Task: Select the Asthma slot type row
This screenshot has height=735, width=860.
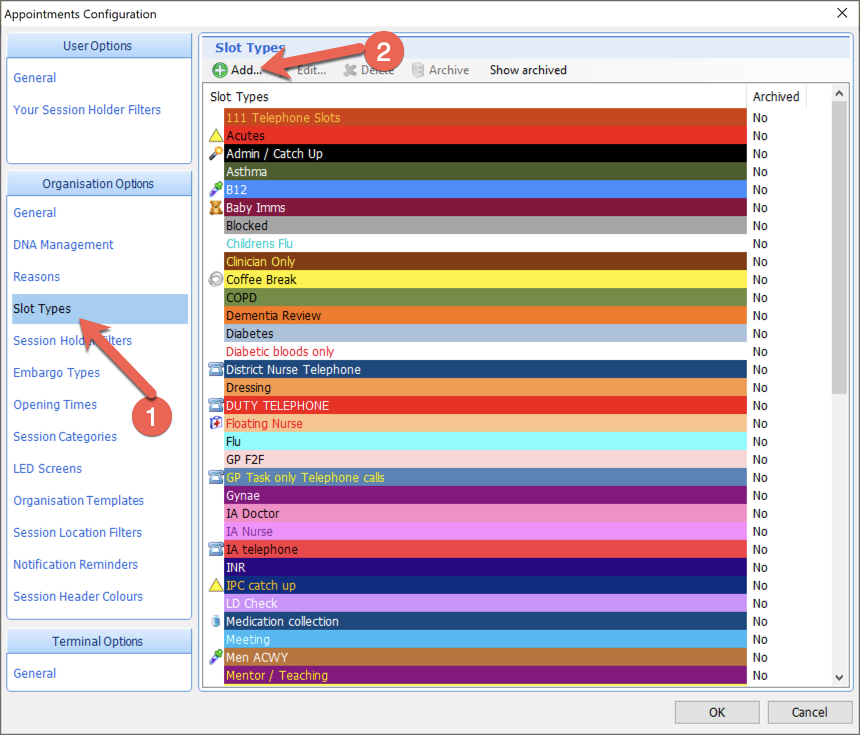Action: point(485,172)
